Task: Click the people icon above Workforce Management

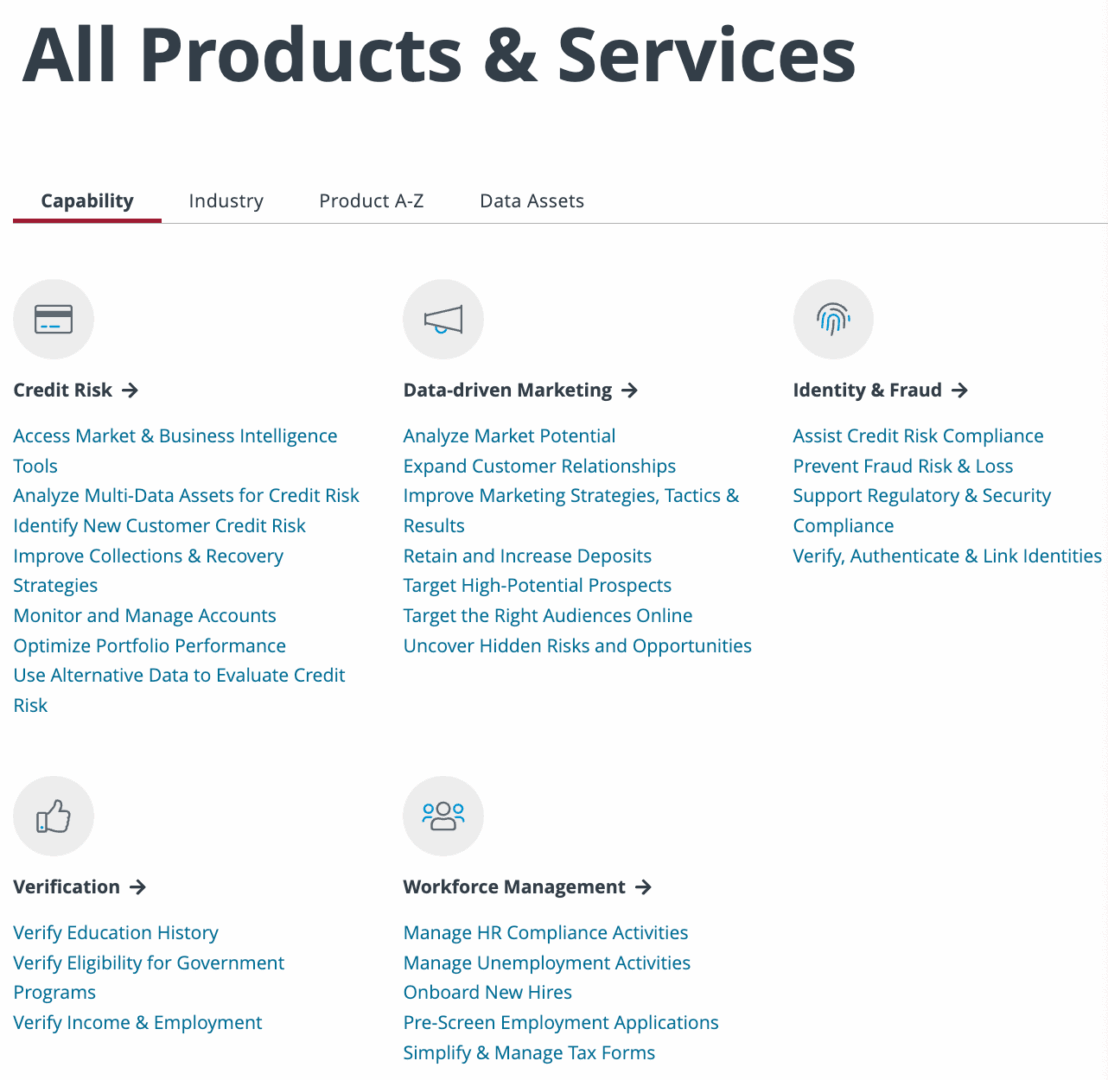Action: coord(443,815)
